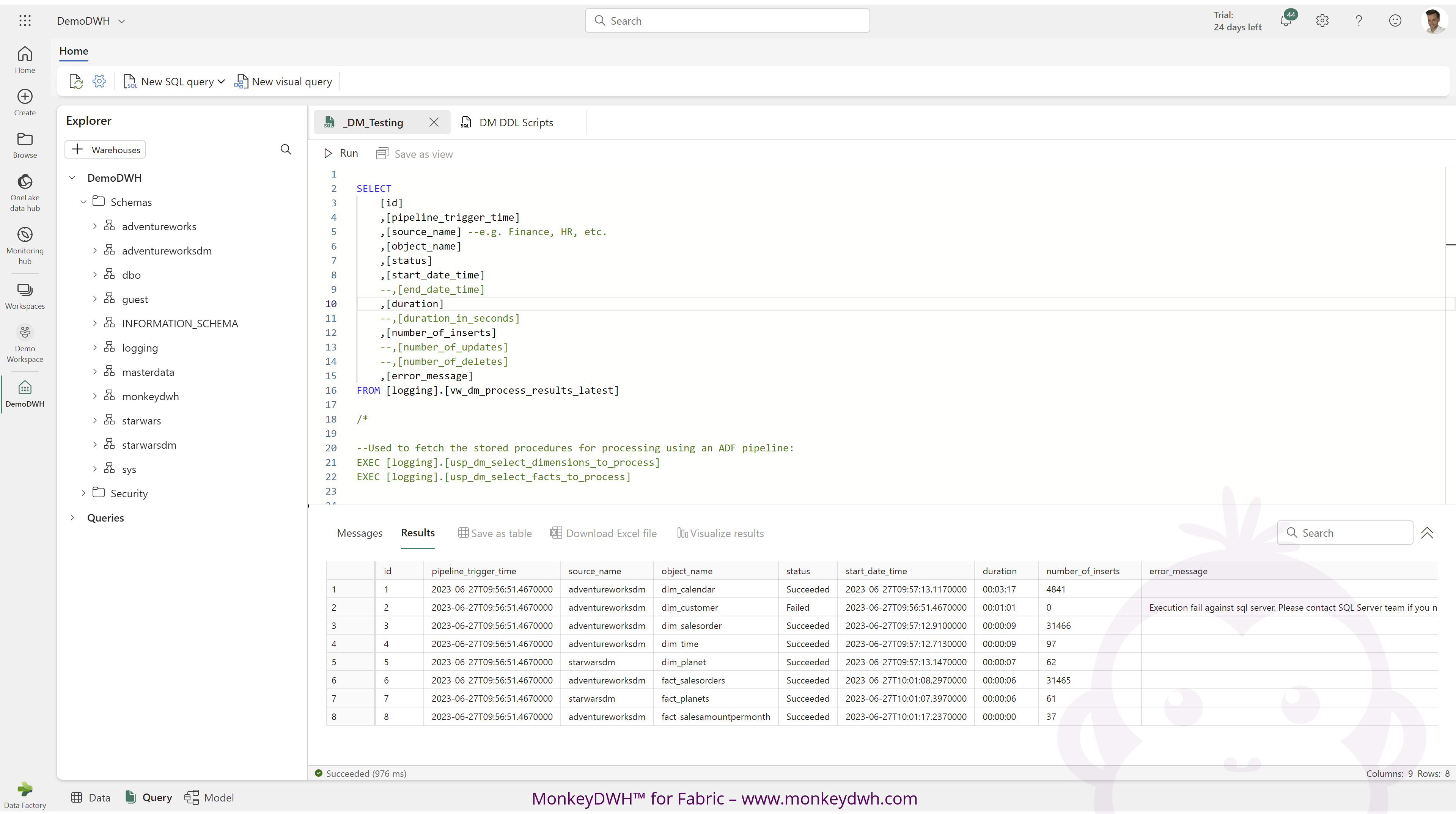Open the New SQL query dropdown

pos(221,82)
